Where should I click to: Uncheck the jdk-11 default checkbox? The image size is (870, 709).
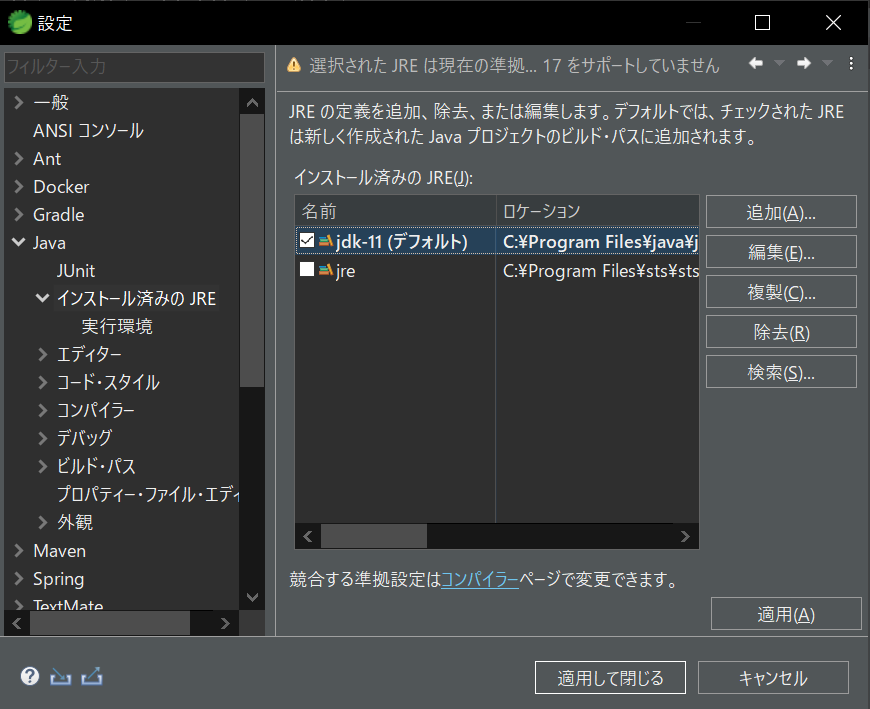(307, 240)
